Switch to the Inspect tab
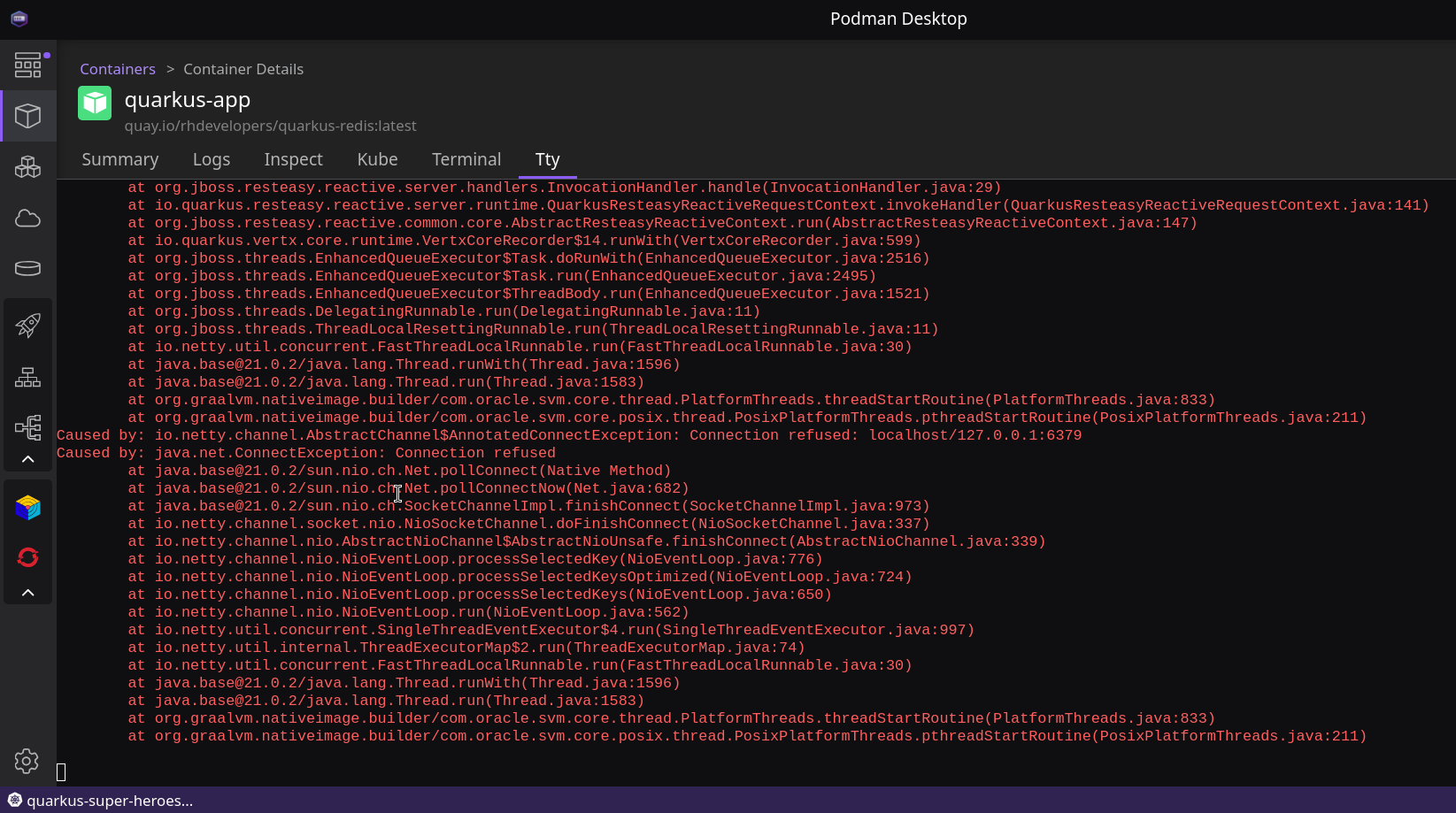 (293, 159)
